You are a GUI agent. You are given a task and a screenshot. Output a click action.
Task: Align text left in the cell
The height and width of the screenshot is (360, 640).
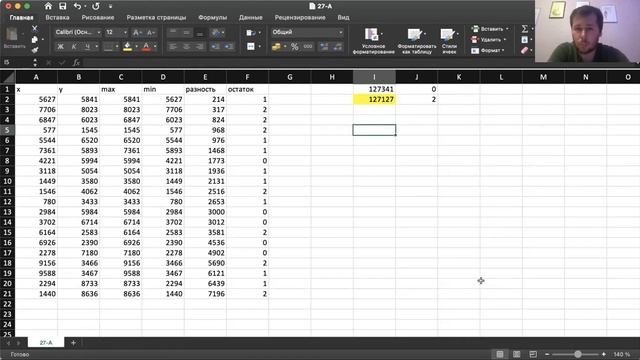pos(173,47)
